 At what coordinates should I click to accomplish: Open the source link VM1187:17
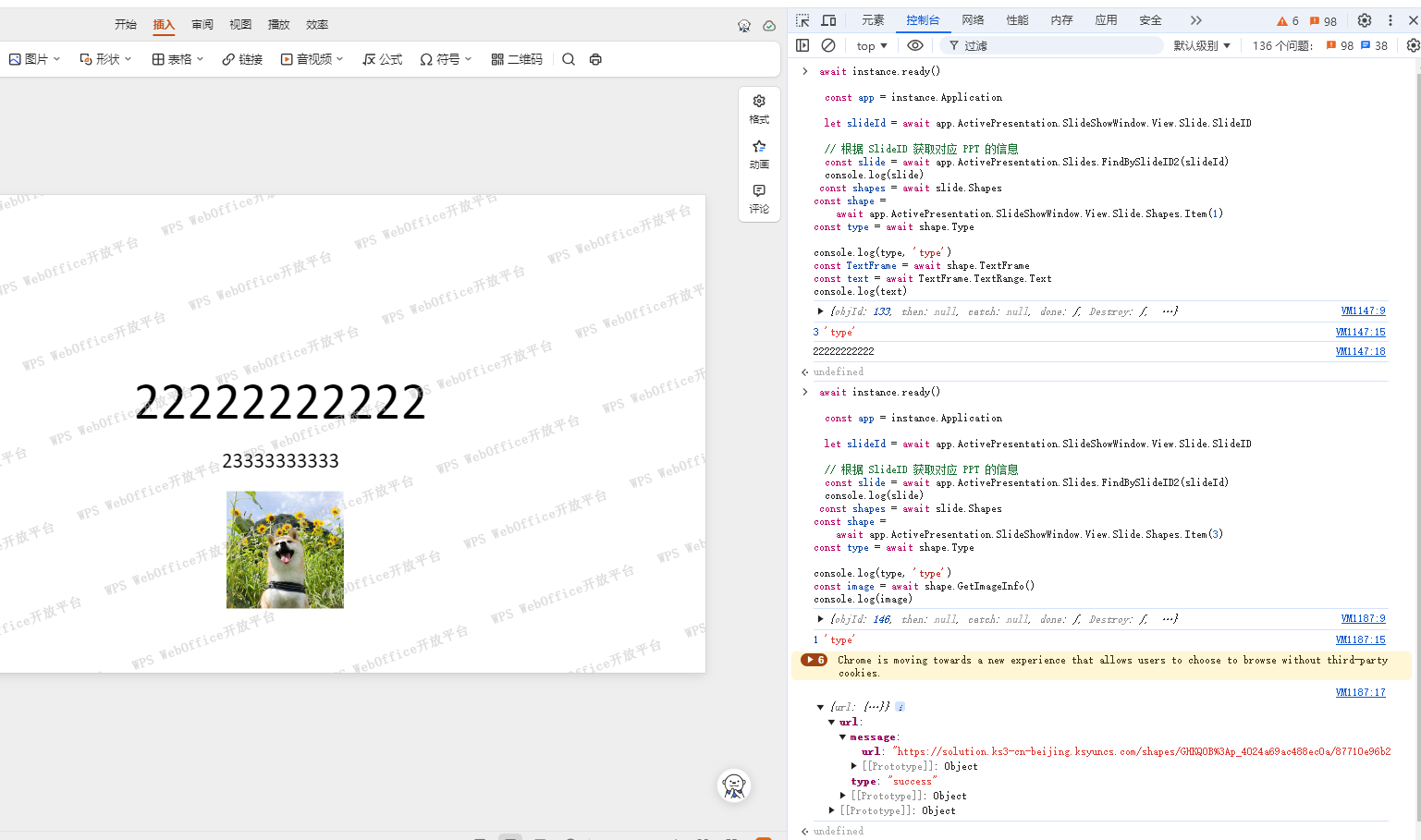click(x=1360, y=692)
